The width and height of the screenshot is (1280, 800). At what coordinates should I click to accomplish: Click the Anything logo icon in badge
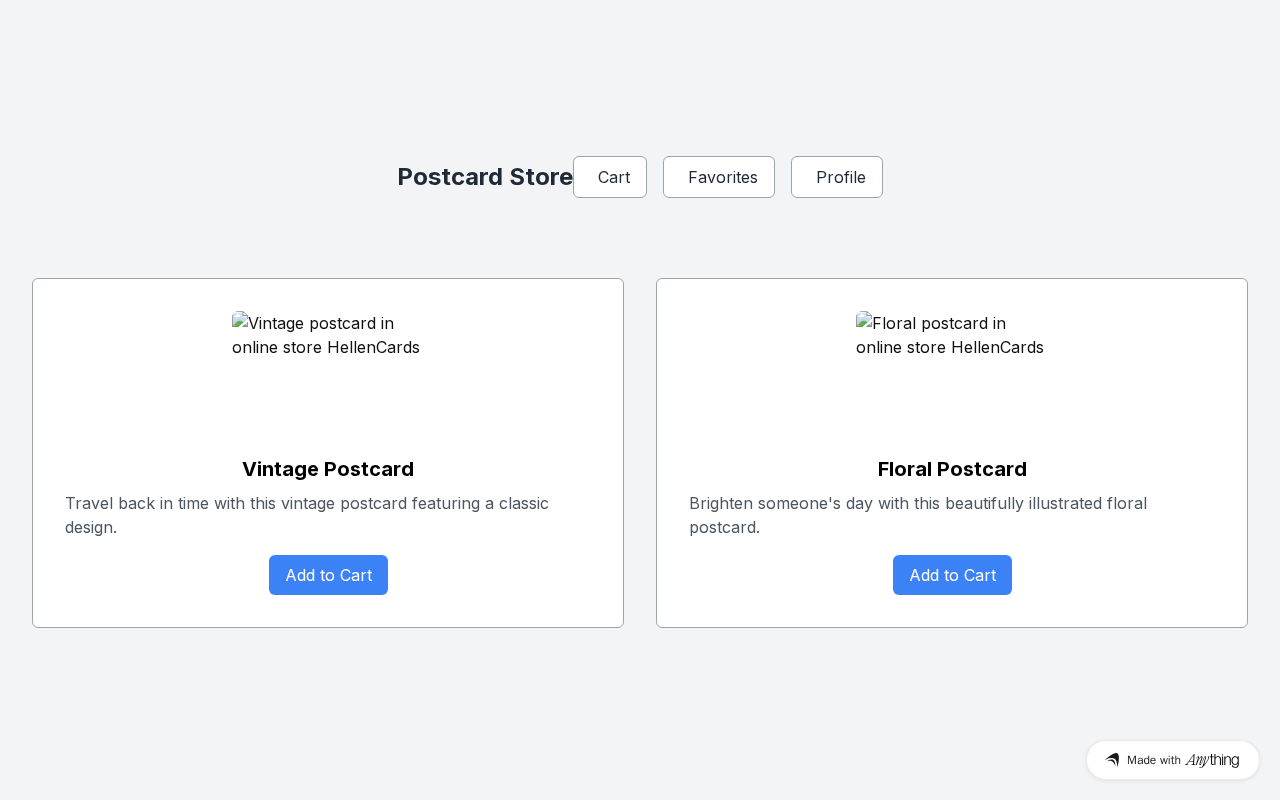[x=1112, y=760]
